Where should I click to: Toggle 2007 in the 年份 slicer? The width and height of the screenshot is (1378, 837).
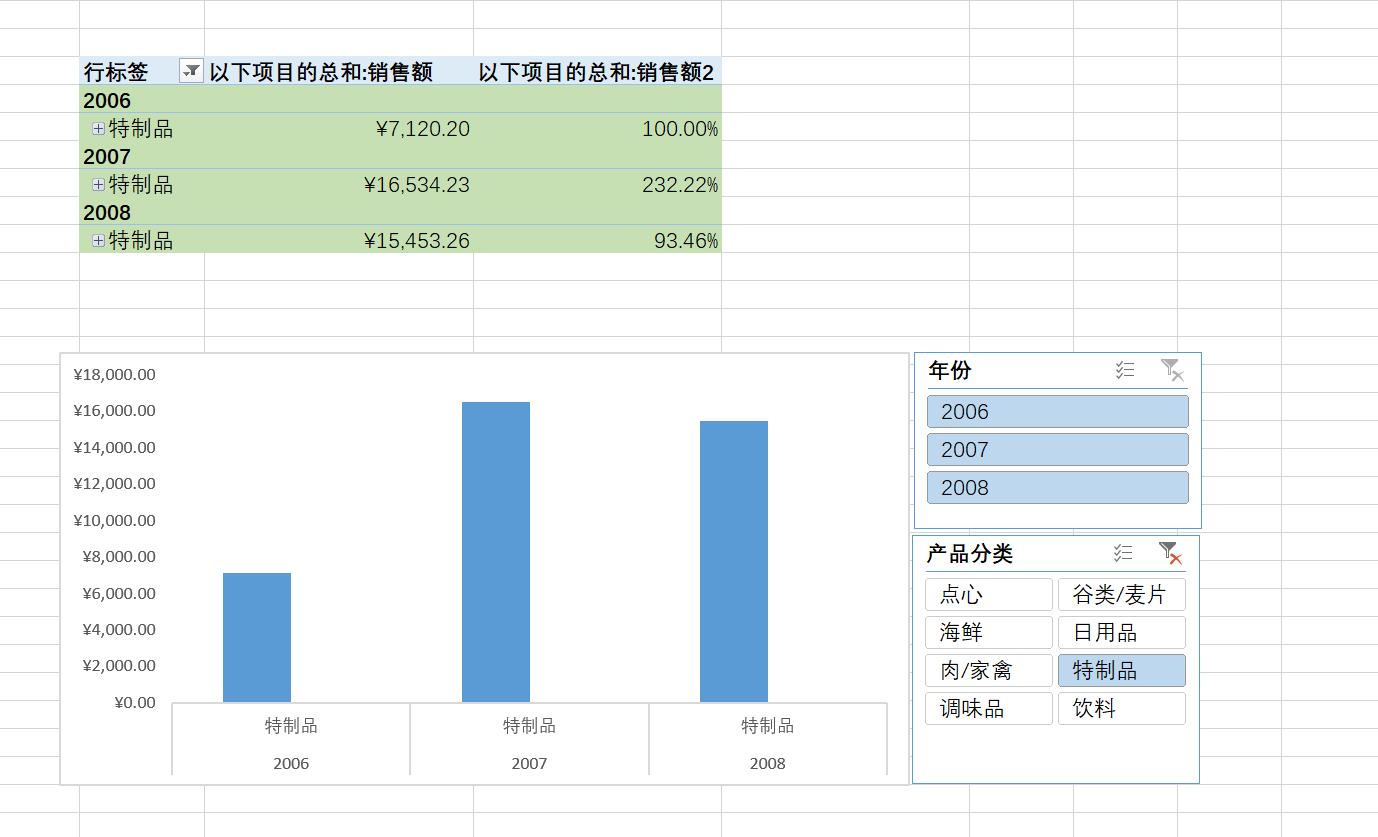pos(1058,450)
